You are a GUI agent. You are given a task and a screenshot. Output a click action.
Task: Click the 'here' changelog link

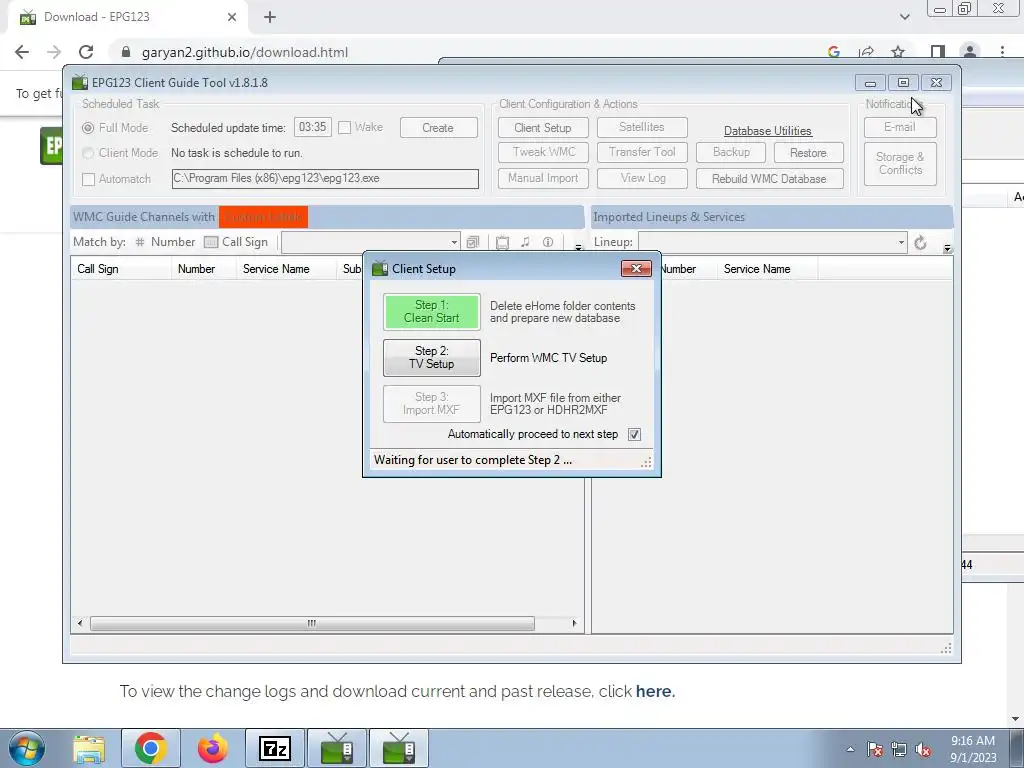click(x=655, y=691)
